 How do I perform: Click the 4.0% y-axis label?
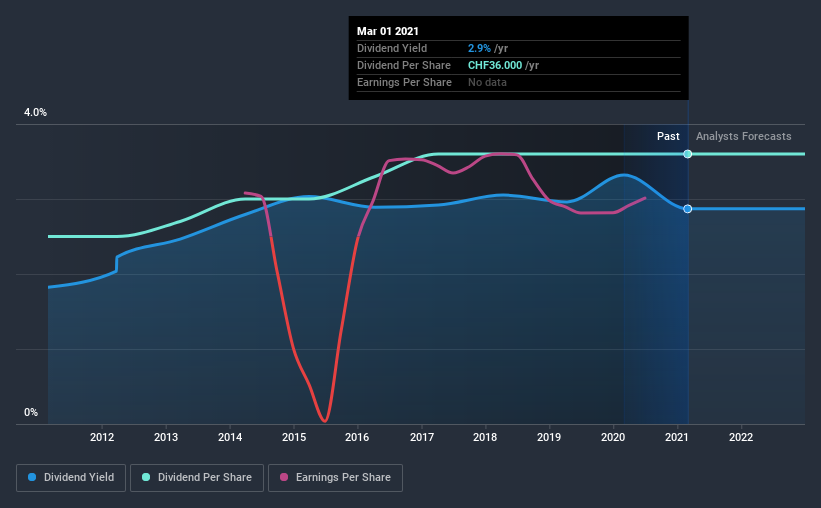(35, 113)
